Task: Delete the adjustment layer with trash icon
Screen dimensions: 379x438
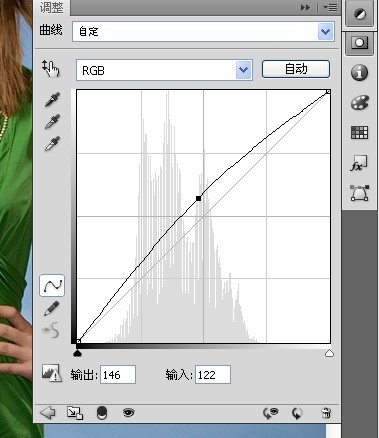Action: (326, 413)
